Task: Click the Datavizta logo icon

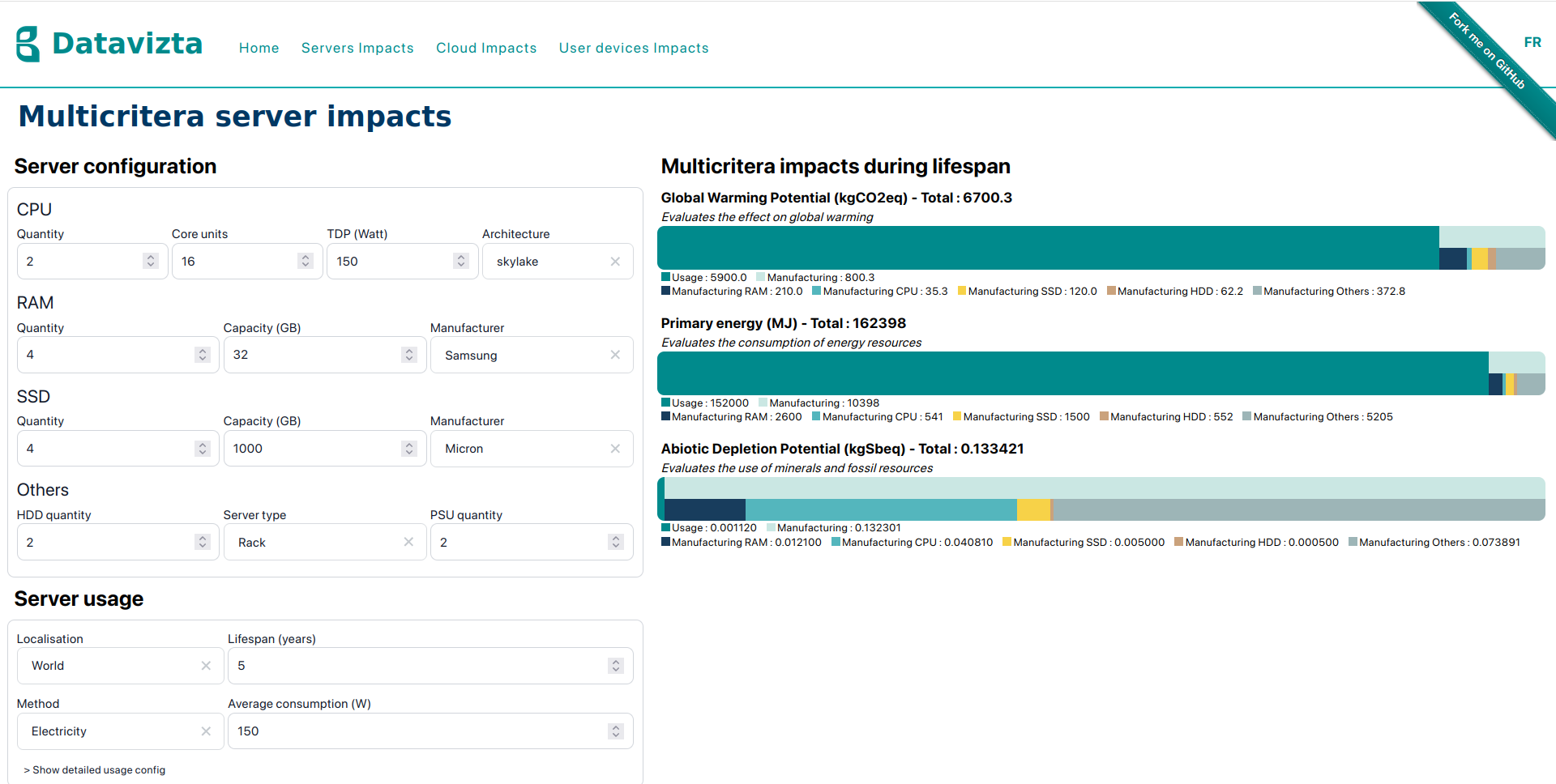Action: pyautogui.click(x=28, y=44)
